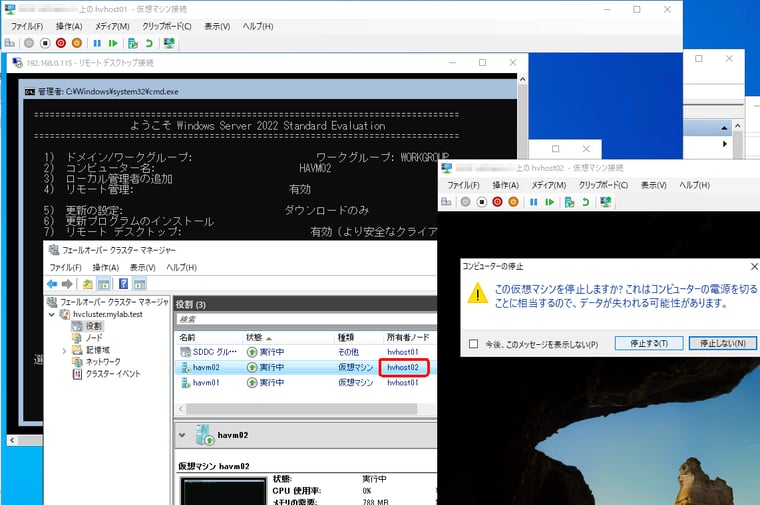Select 記憶域 in the cluster tree
The image size is (760, 505).
coord(97,350)
